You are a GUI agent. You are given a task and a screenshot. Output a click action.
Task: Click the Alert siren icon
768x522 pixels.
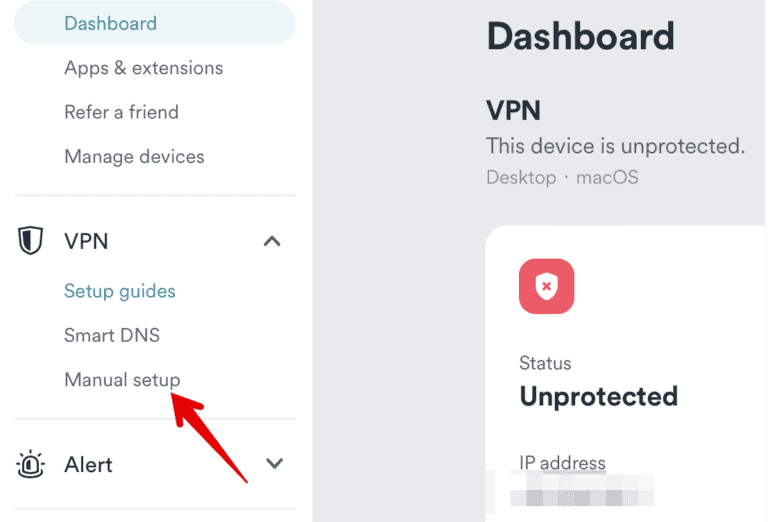(x=32, y=464)
